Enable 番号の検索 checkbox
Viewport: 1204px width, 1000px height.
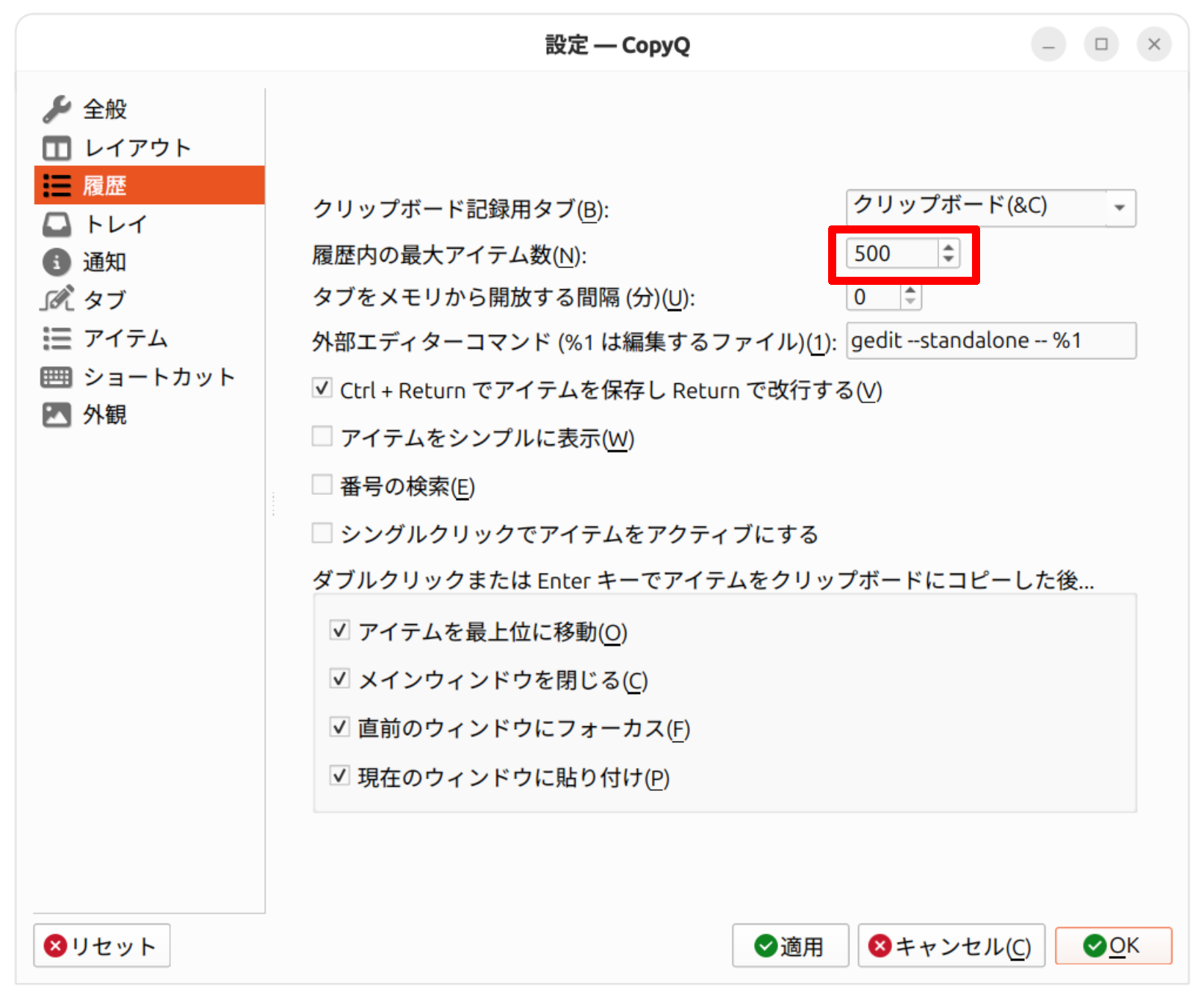(x=322, y=485)
